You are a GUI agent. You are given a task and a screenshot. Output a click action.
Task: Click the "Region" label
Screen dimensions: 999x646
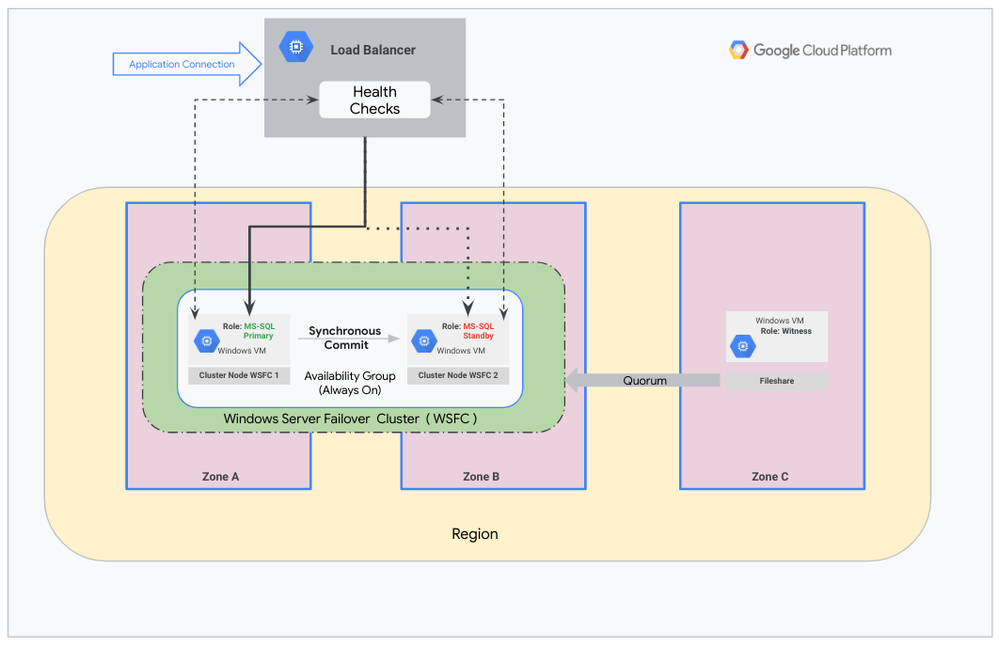(x=475, y=534)
